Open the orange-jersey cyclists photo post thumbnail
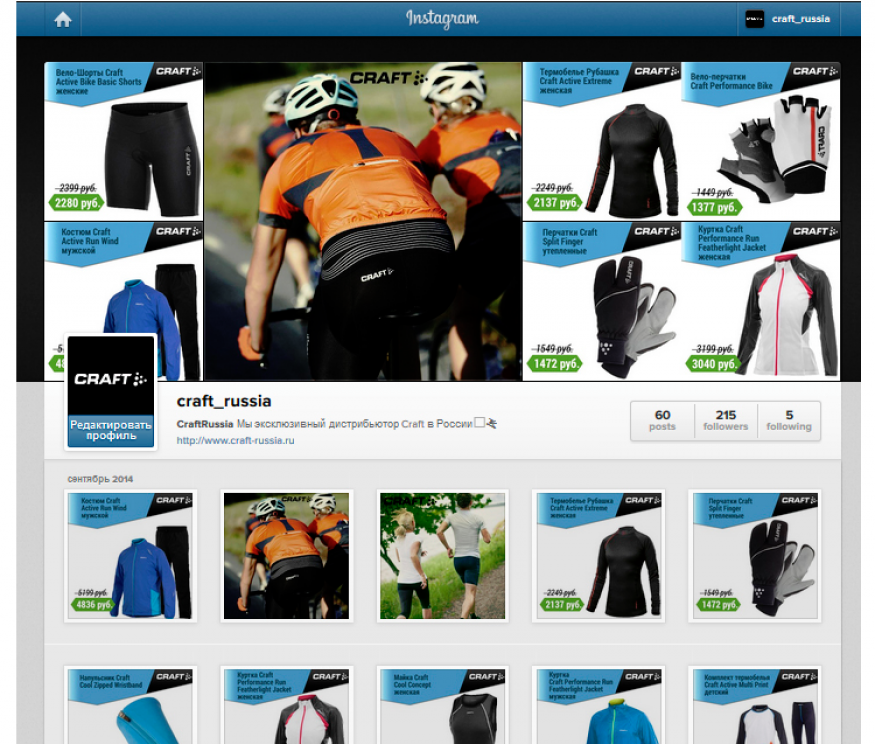The height and width of the screenshot is (744, 875). pos(286,556)
